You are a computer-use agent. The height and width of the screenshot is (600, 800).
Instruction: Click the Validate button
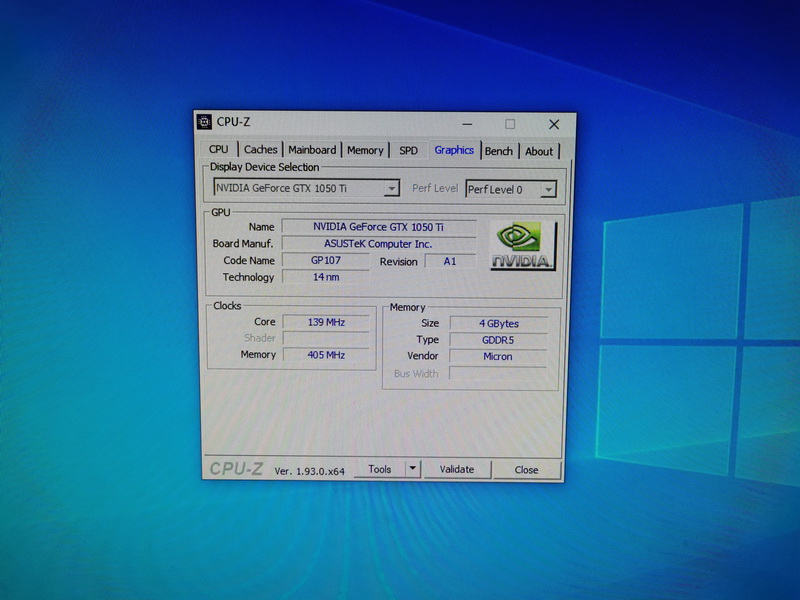click(457, 469)
